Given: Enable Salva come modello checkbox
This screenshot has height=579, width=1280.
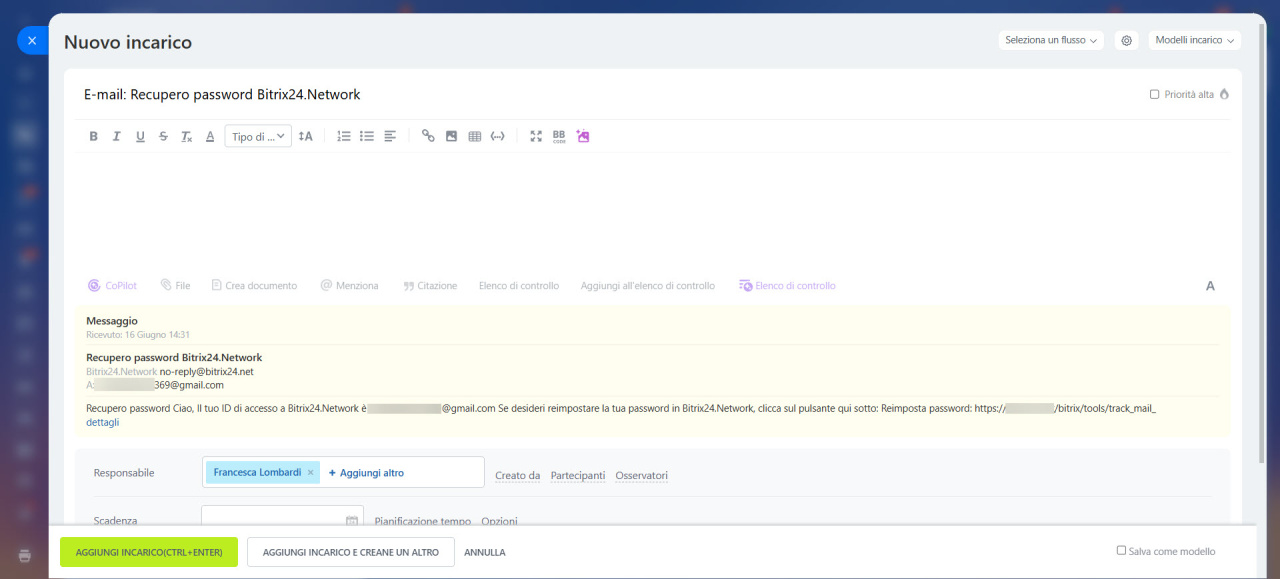Looking at the screenshot, I should coord(1121,550).
